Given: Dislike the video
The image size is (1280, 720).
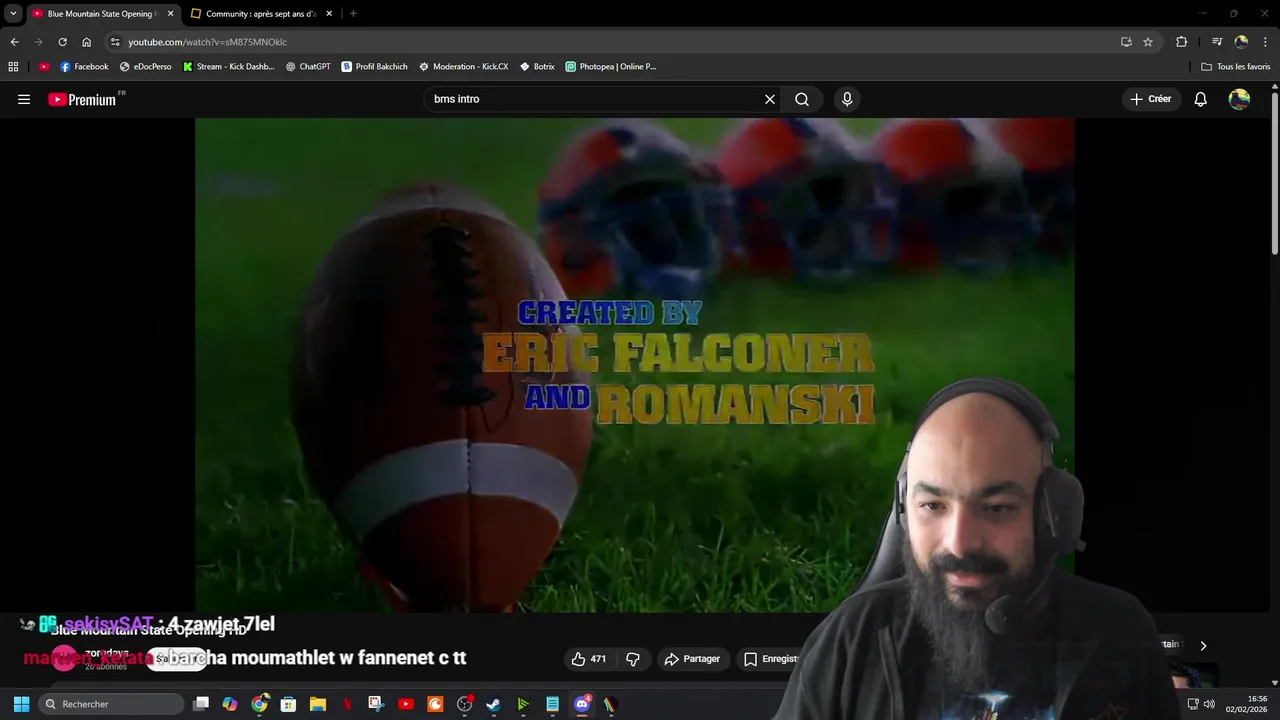Looking at the screenshot, I should click(x=633, y=659).
